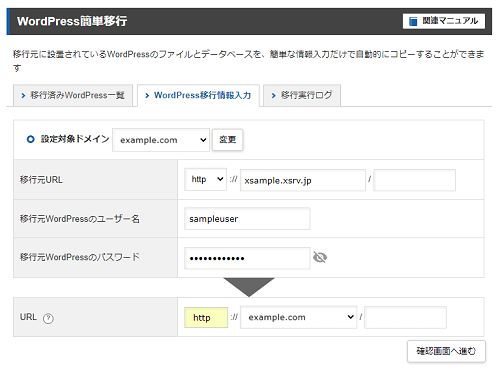Open the destination URL example.com dropdown
Viewport: 500px width, 376px height.
tap(298, 317)
